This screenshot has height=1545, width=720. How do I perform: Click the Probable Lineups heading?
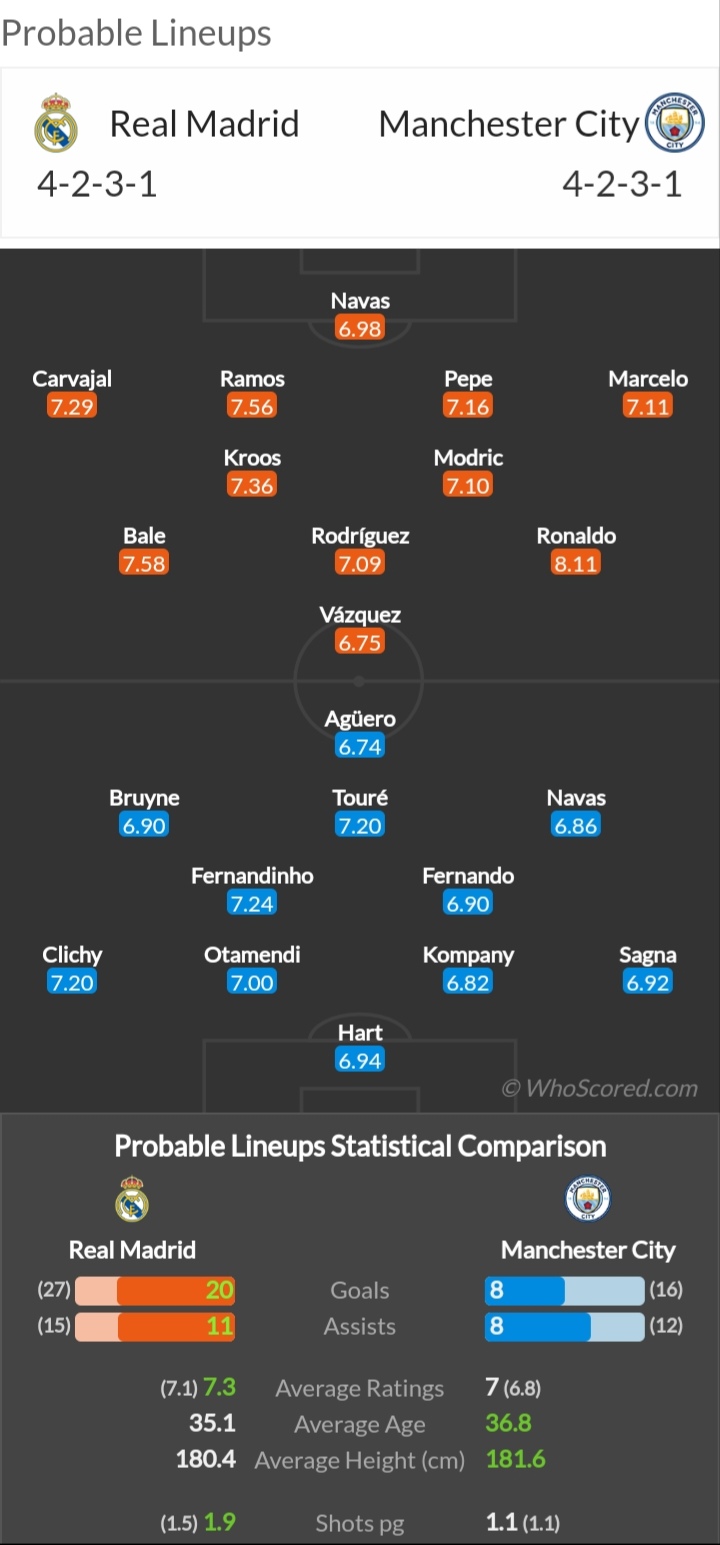pos(137,33)
